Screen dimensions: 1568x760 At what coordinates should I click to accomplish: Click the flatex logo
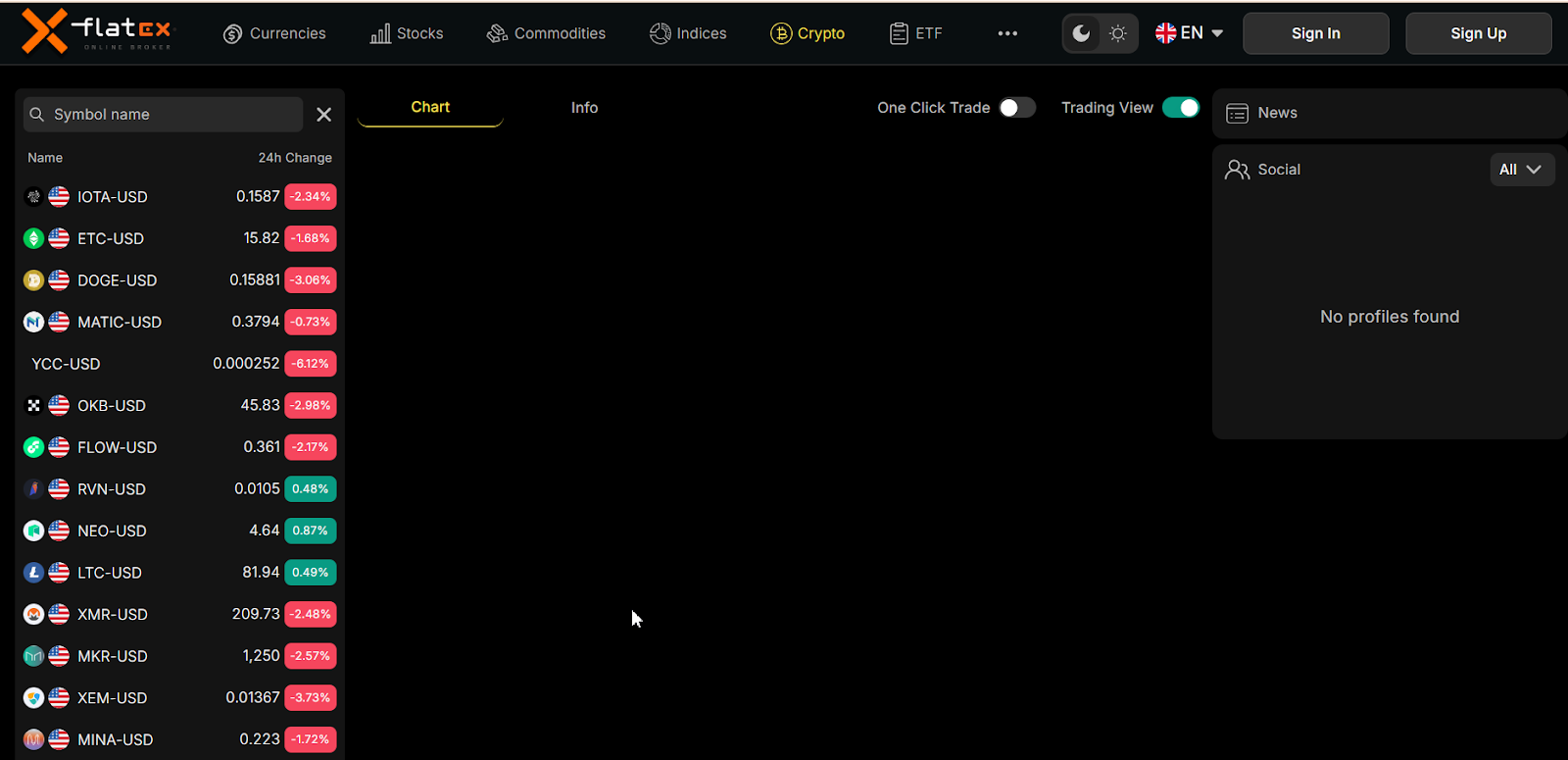96,31
